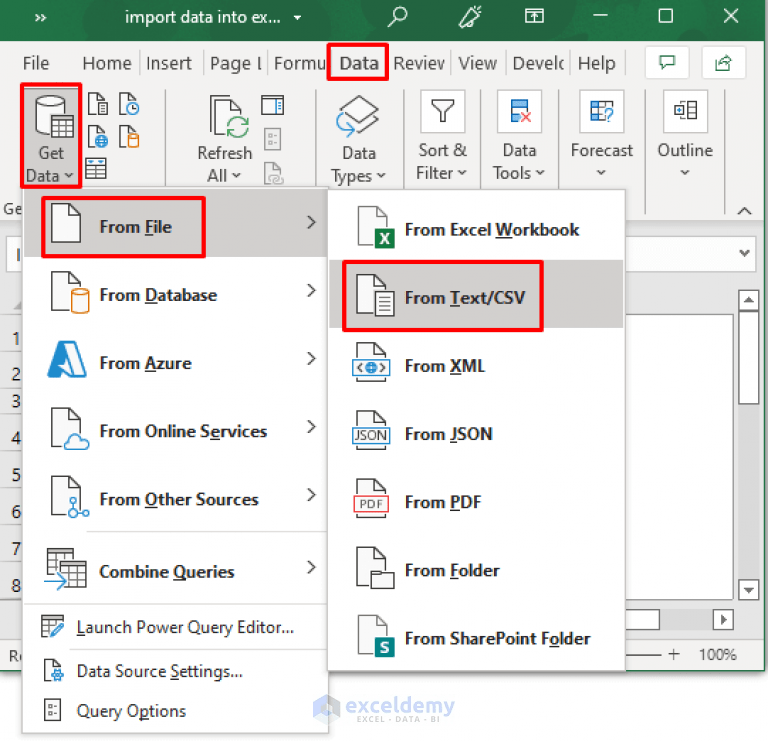Open Query Options
Image resolution: width=768 pixels, height=741 pixels.
[x=175, y=711]
